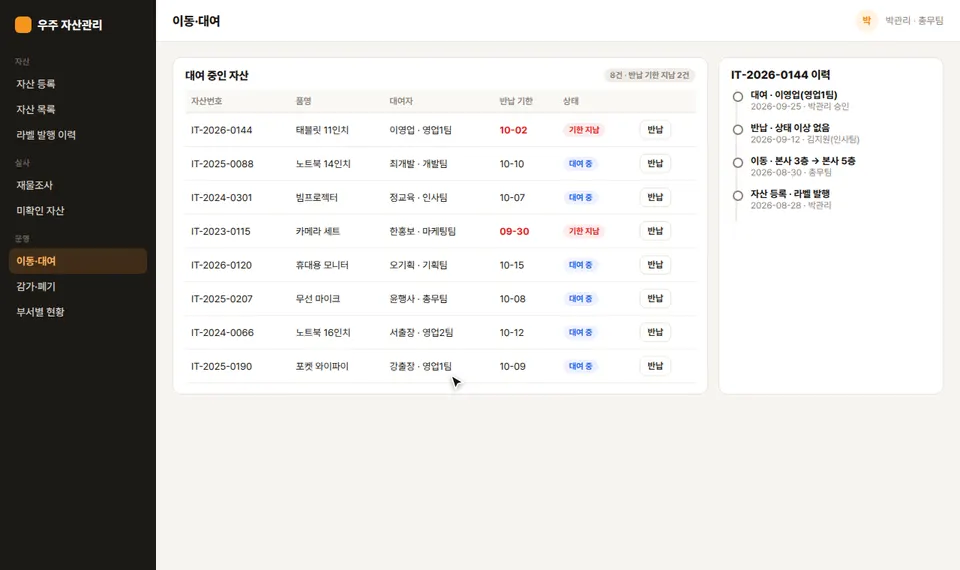Click 반납 button for IT-2026-0144
The image size is (960, 570).
(x=655, y=130)
